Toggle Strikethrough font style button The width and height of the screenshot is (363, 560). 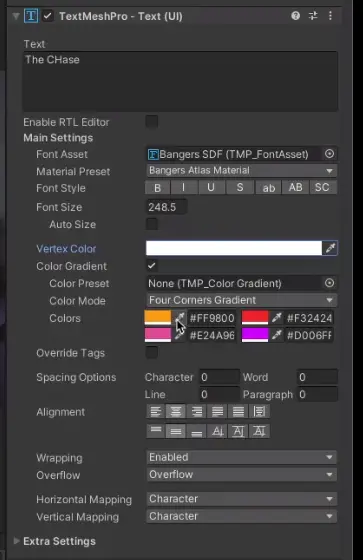click(x=240, y=188)
